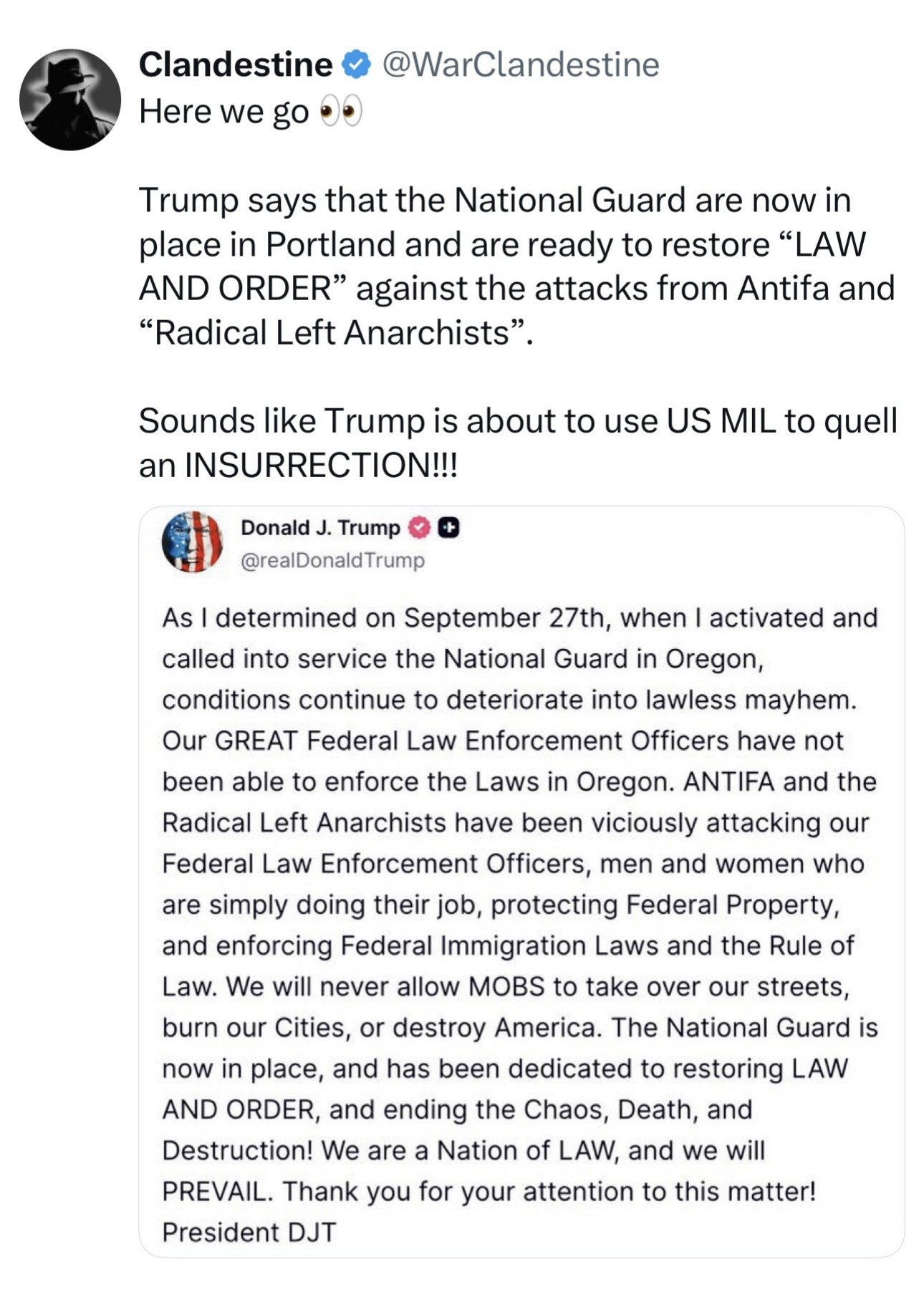Screen dimensions: 924x1305
Task: Open the Clandestine profile avatar
Action: (x=70, y=100)
